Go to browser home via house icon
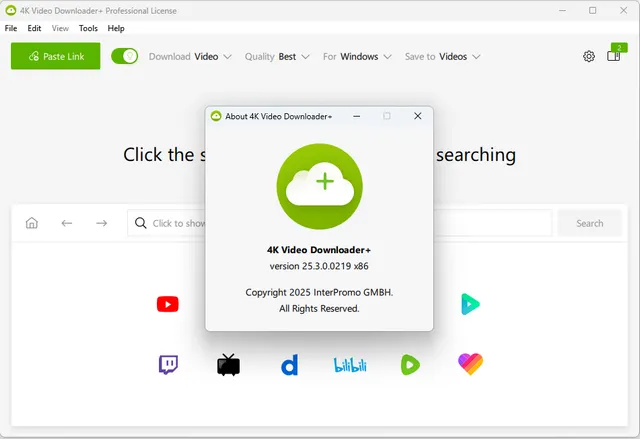Screen dimensions: 640x439 [x=31, y=223]
